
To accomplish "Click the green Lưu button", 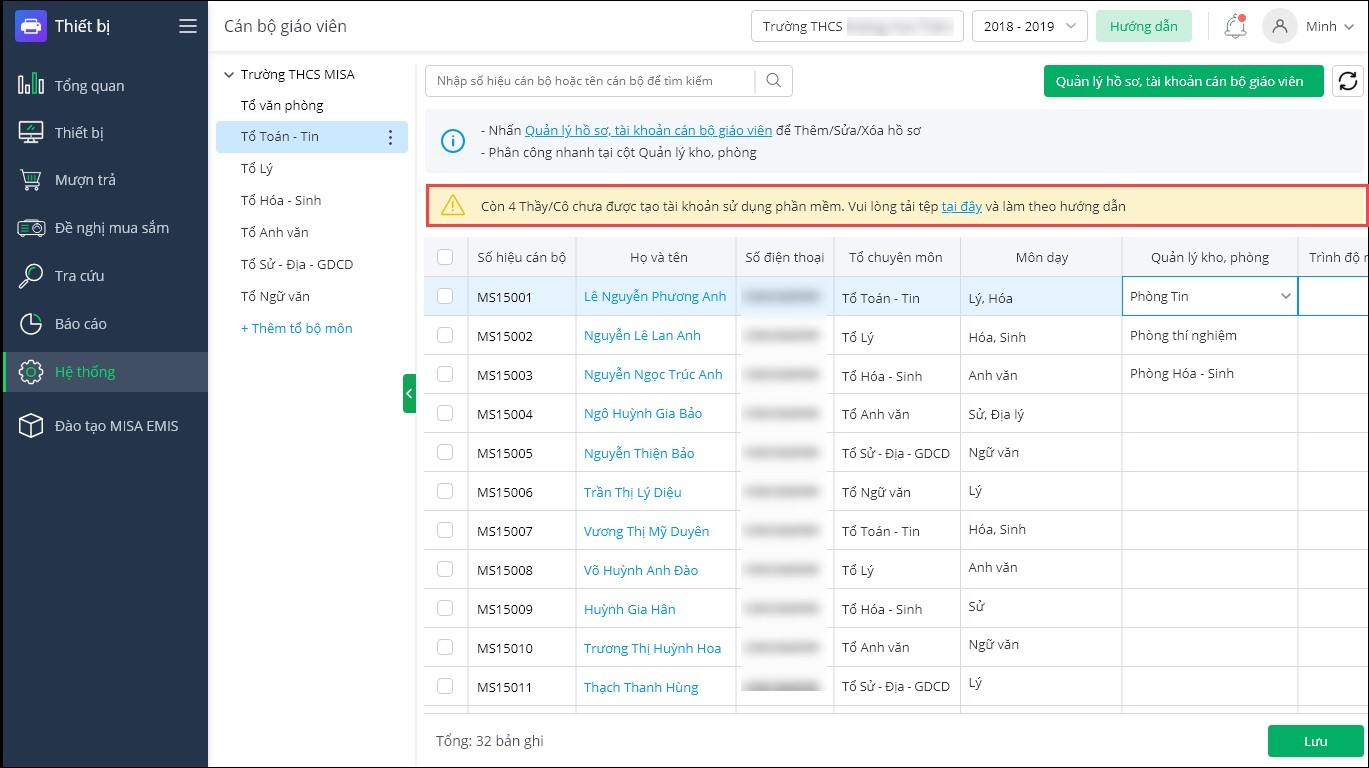I will tap(1315, 741).
